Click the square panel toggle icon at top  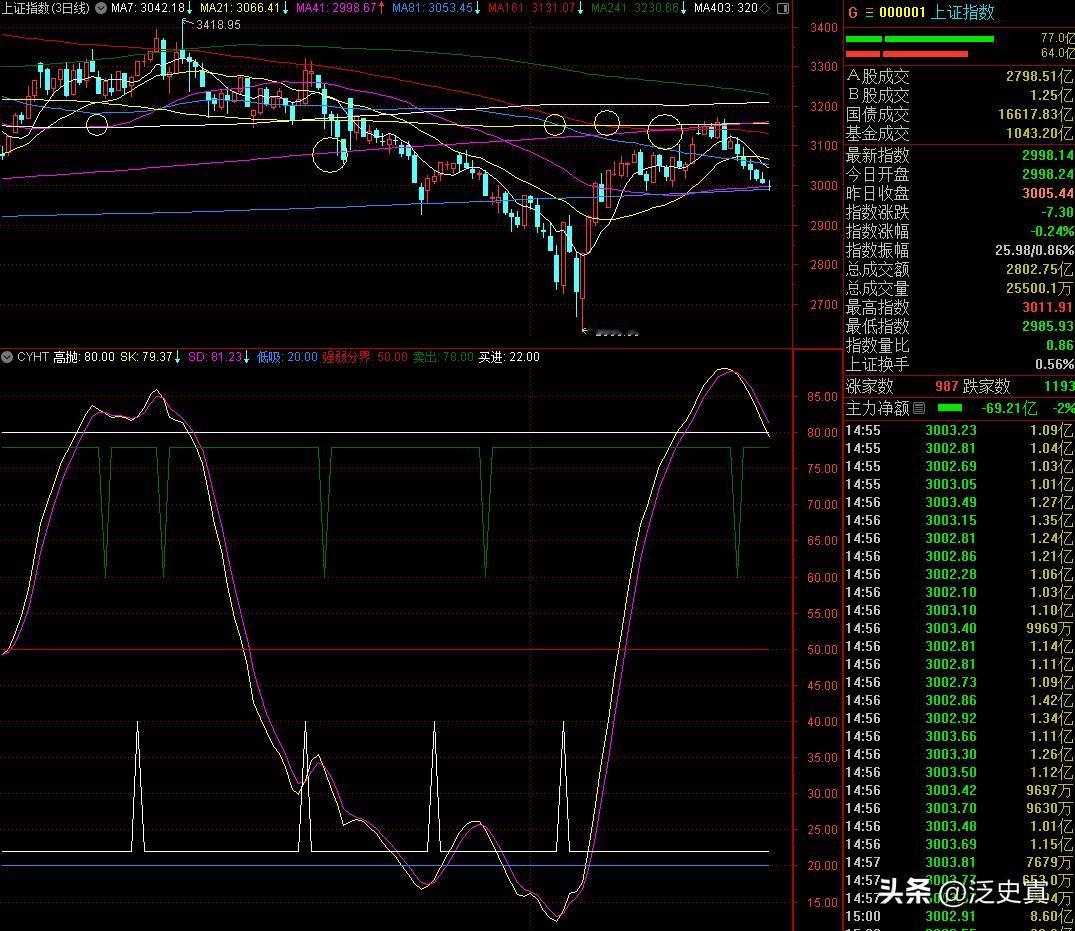(782, 8)
